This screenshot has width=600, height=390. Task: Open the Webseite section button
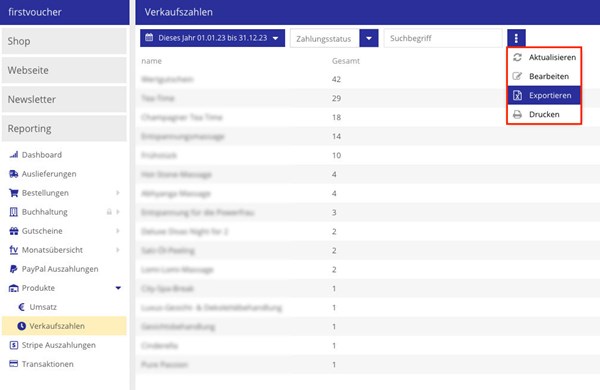click(64, 70)
